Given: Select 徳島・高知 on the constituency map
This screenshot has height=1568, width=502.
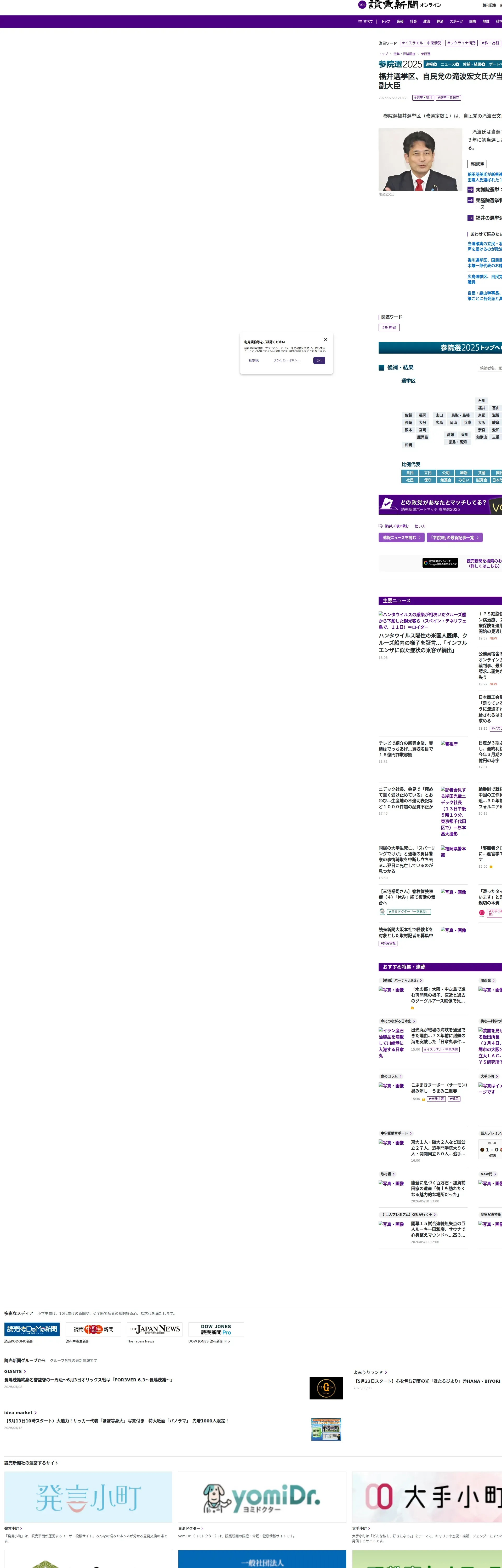Looking at the screenshot, I should click(458, 442).
